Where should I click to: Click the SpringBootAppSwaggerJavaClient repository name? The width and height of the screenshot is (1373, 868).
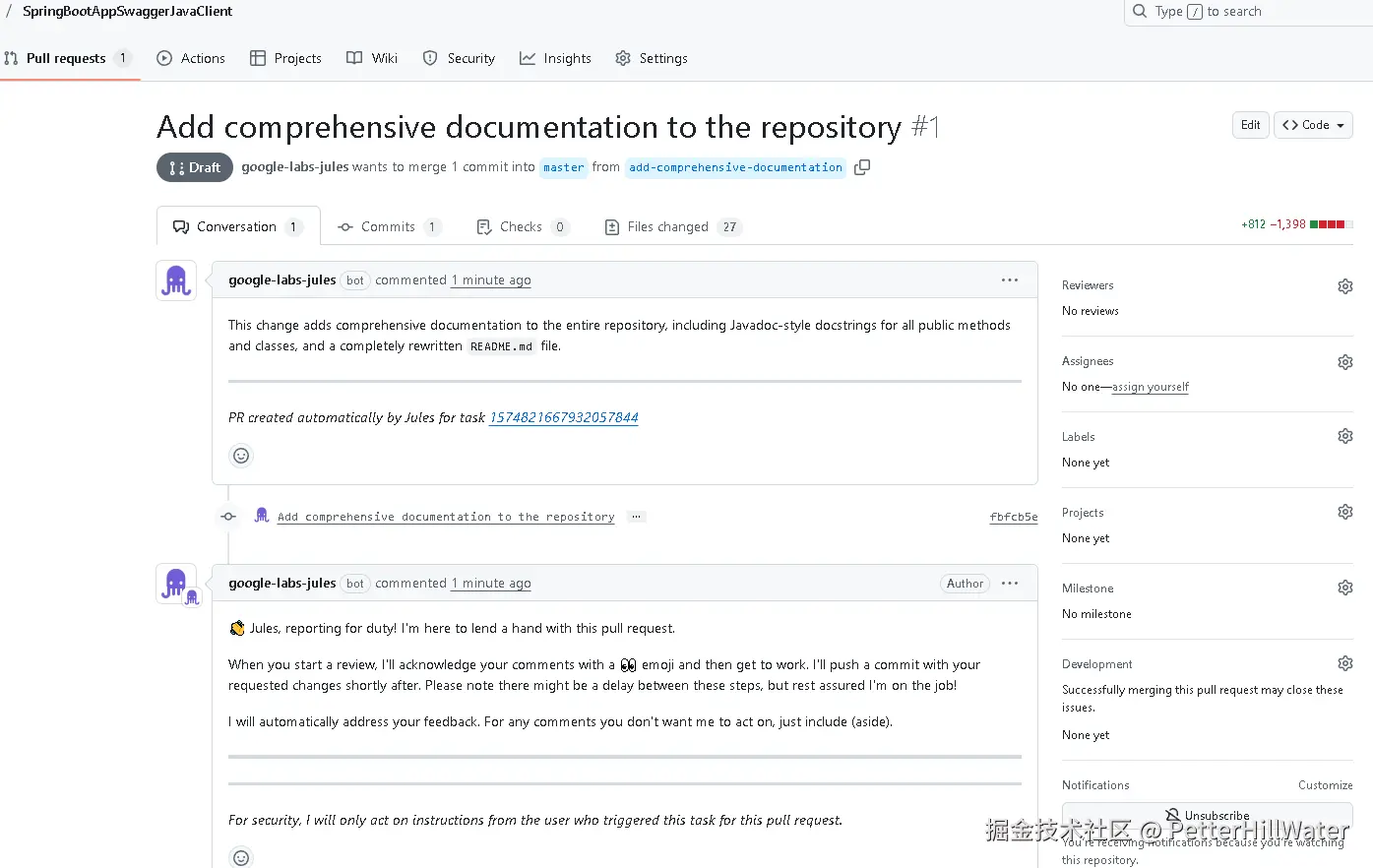pyautogui.click(x=128, y=12)
